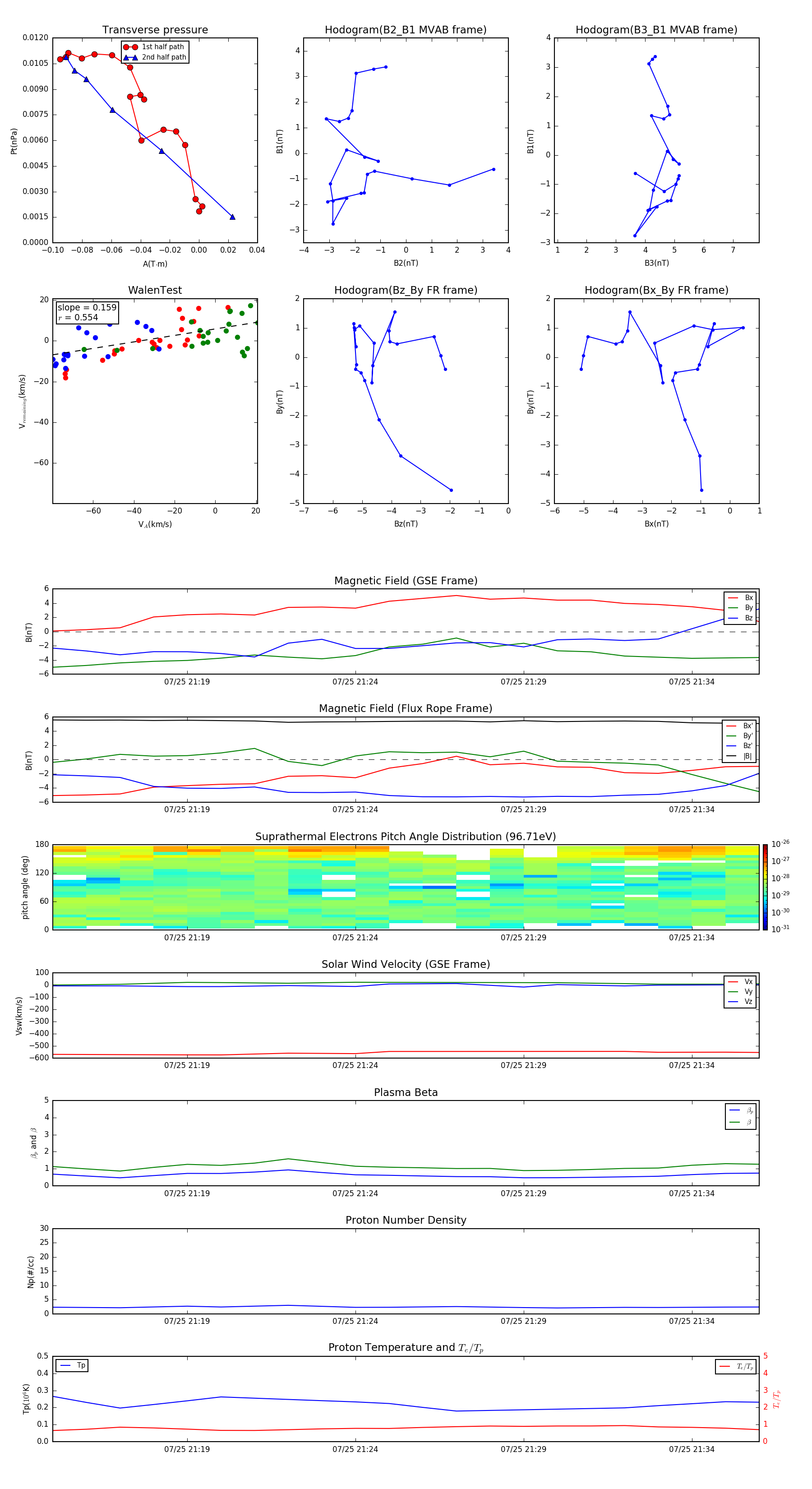Click the 'Bz(nT)' x-axis label

406,524
